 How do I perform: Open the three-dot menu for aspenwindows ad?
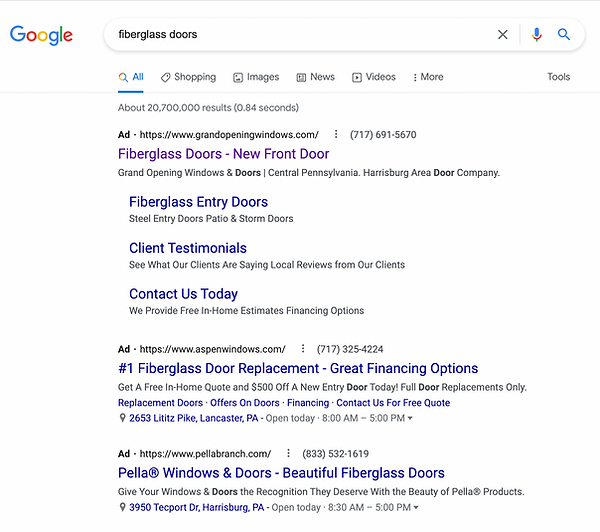[x=303, y=349]
